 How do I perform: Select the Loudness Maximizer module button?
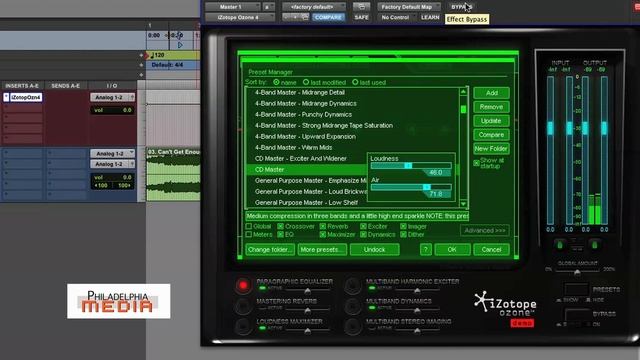243,326
